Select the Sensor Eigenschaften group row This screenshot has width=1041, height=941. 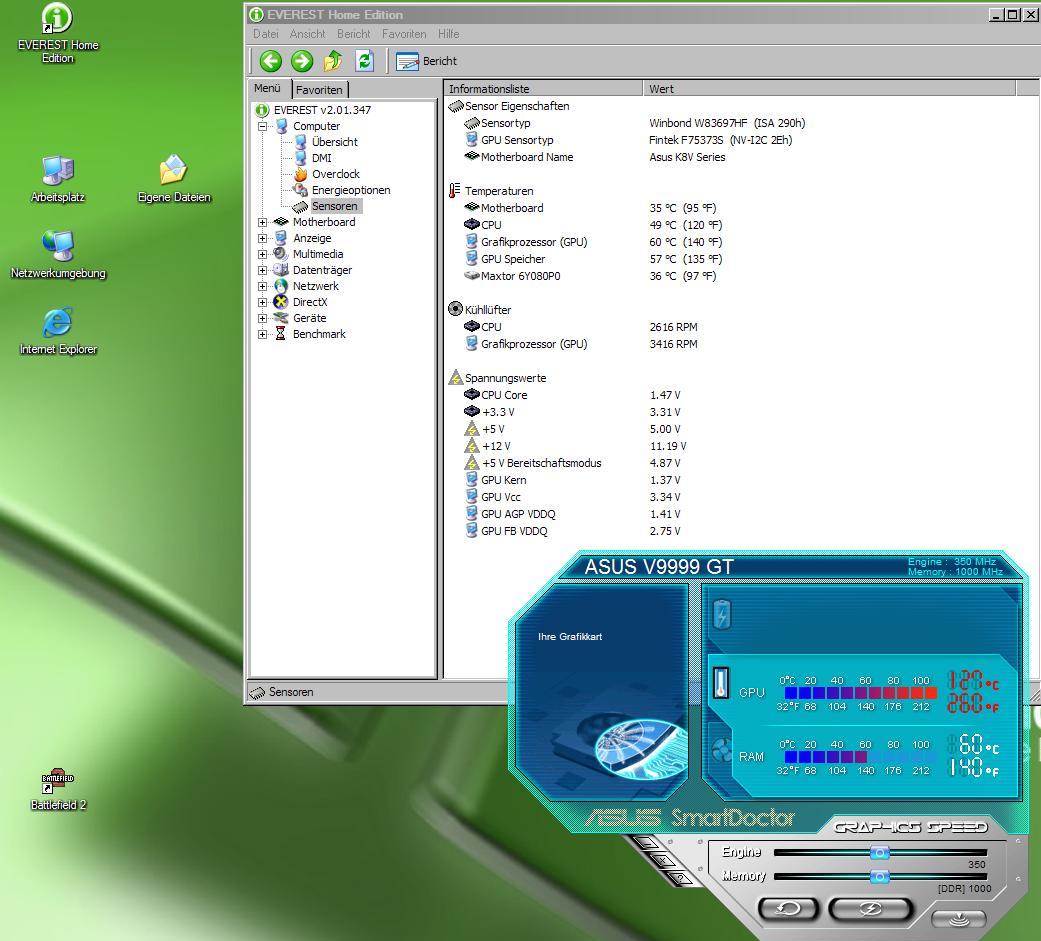517,106
